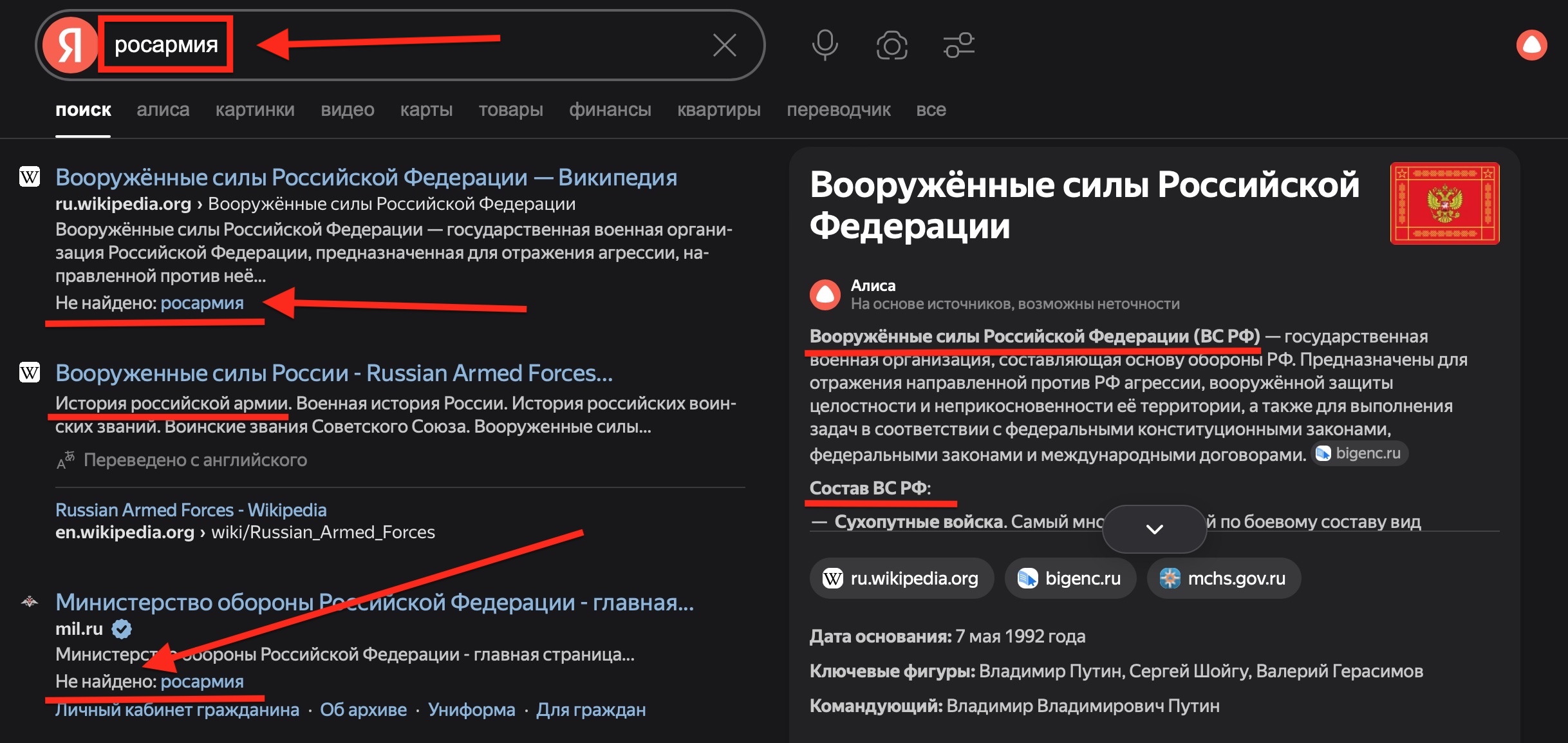Show all services via «все» tab
The height and width of the screenshot is (743, 1568).
(931, 109)
